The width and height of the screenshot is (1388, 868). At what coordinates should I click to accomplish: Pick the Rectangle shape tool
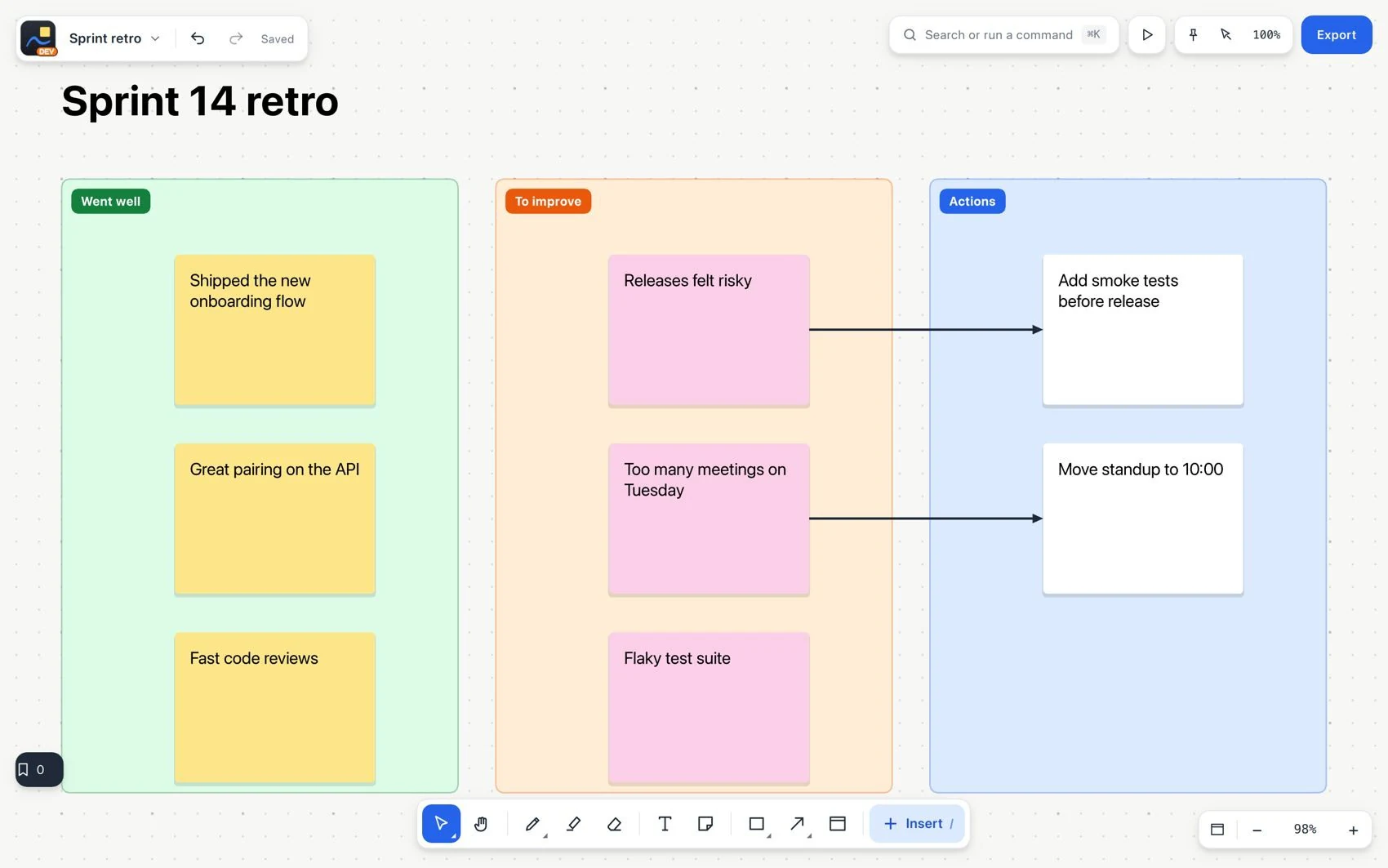point(757,823)
